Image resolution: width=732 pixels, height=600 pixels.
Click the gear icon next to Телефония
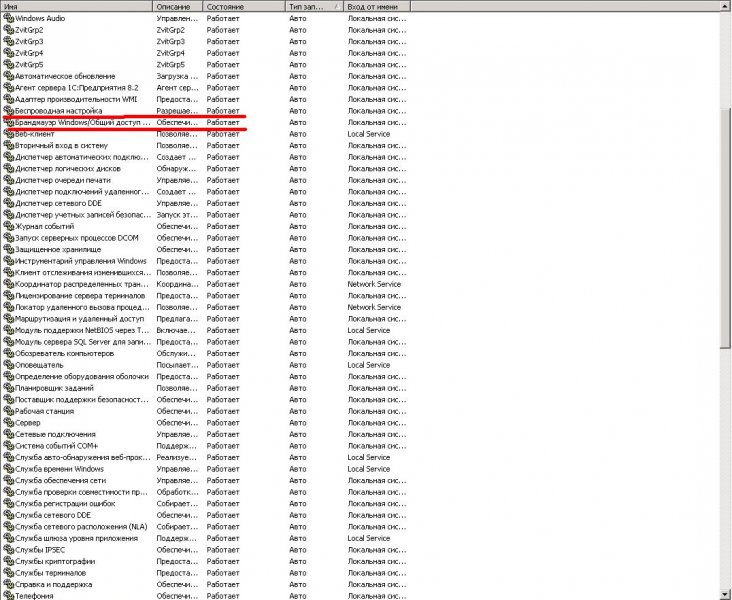(x=8, y=596)
